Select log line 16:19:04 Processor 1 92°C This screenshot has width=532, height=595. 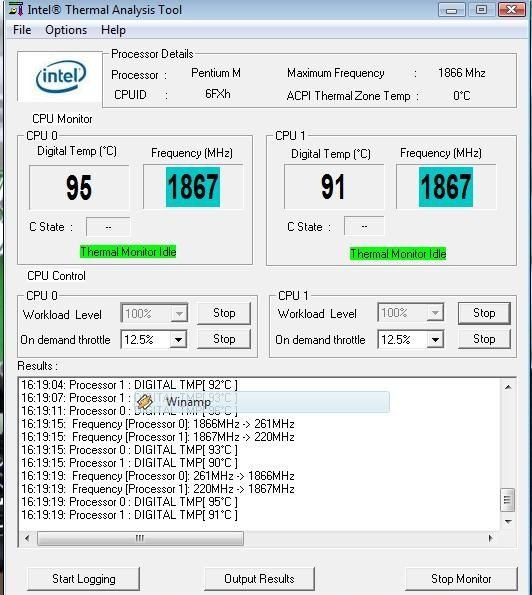tap(129, 385)
